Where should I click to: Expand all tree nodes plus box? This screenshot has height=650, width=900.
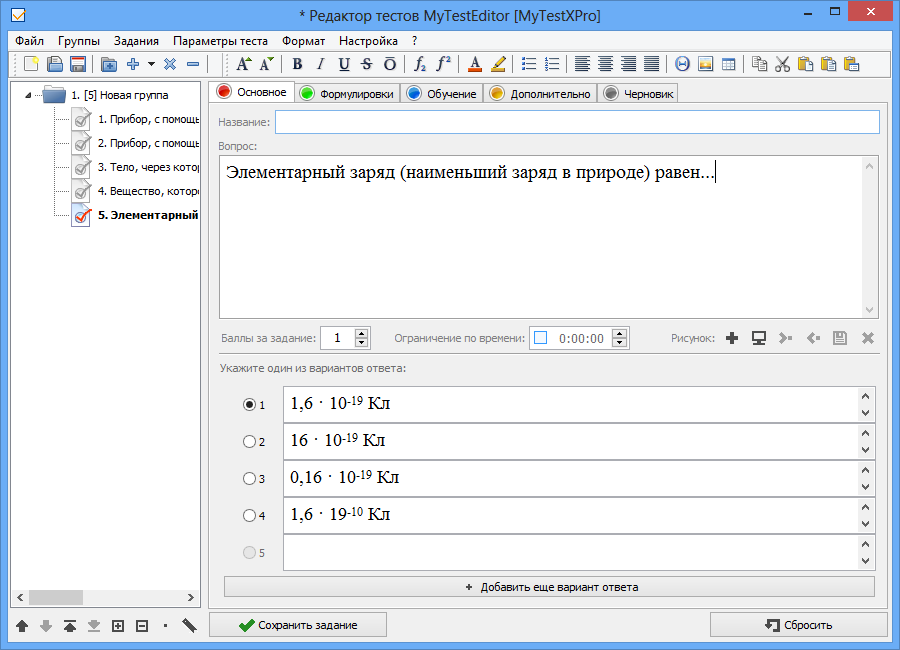tap(118, 626)
